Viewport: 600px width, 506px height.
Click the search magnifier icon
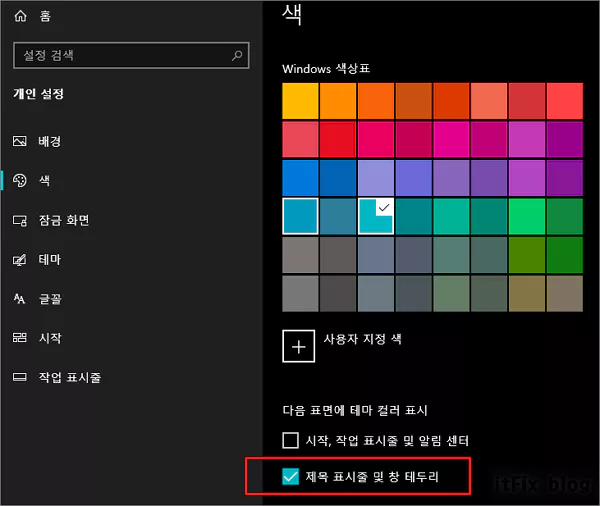(x=237, y=56)
